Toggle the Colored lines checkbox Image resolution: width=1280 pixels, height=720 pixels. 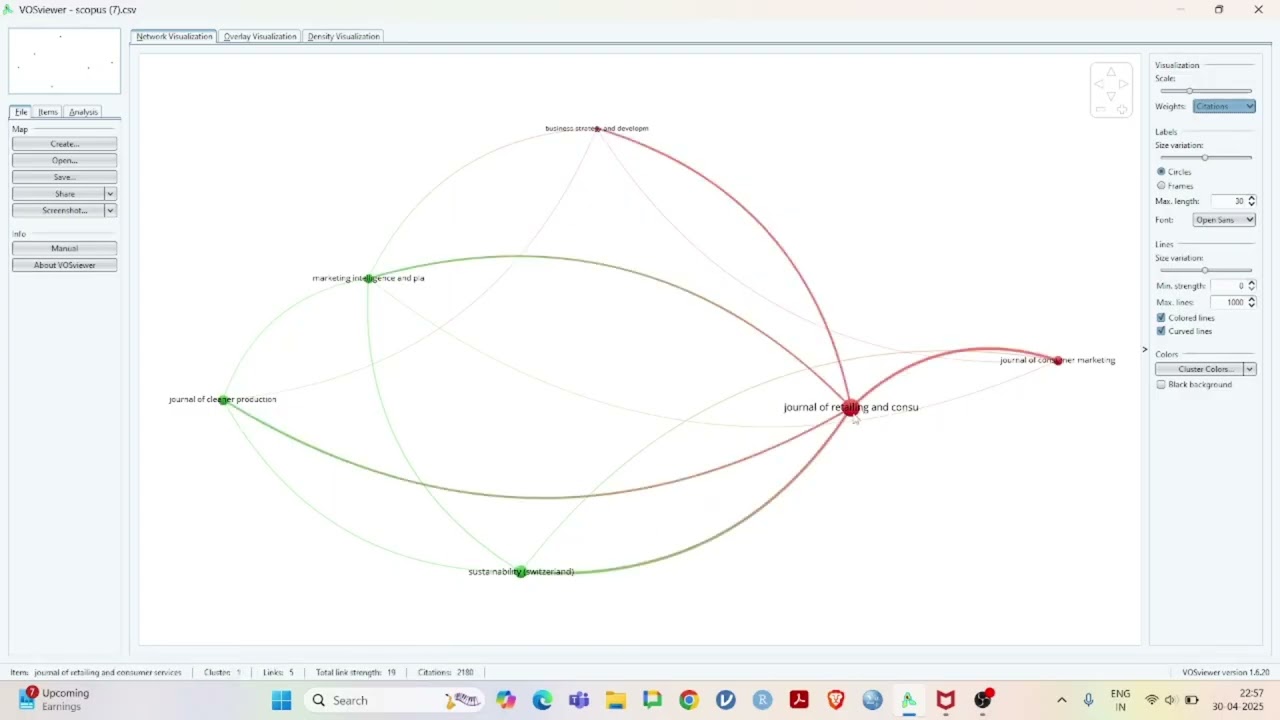pyautogui.click(x=1161, y=318)
